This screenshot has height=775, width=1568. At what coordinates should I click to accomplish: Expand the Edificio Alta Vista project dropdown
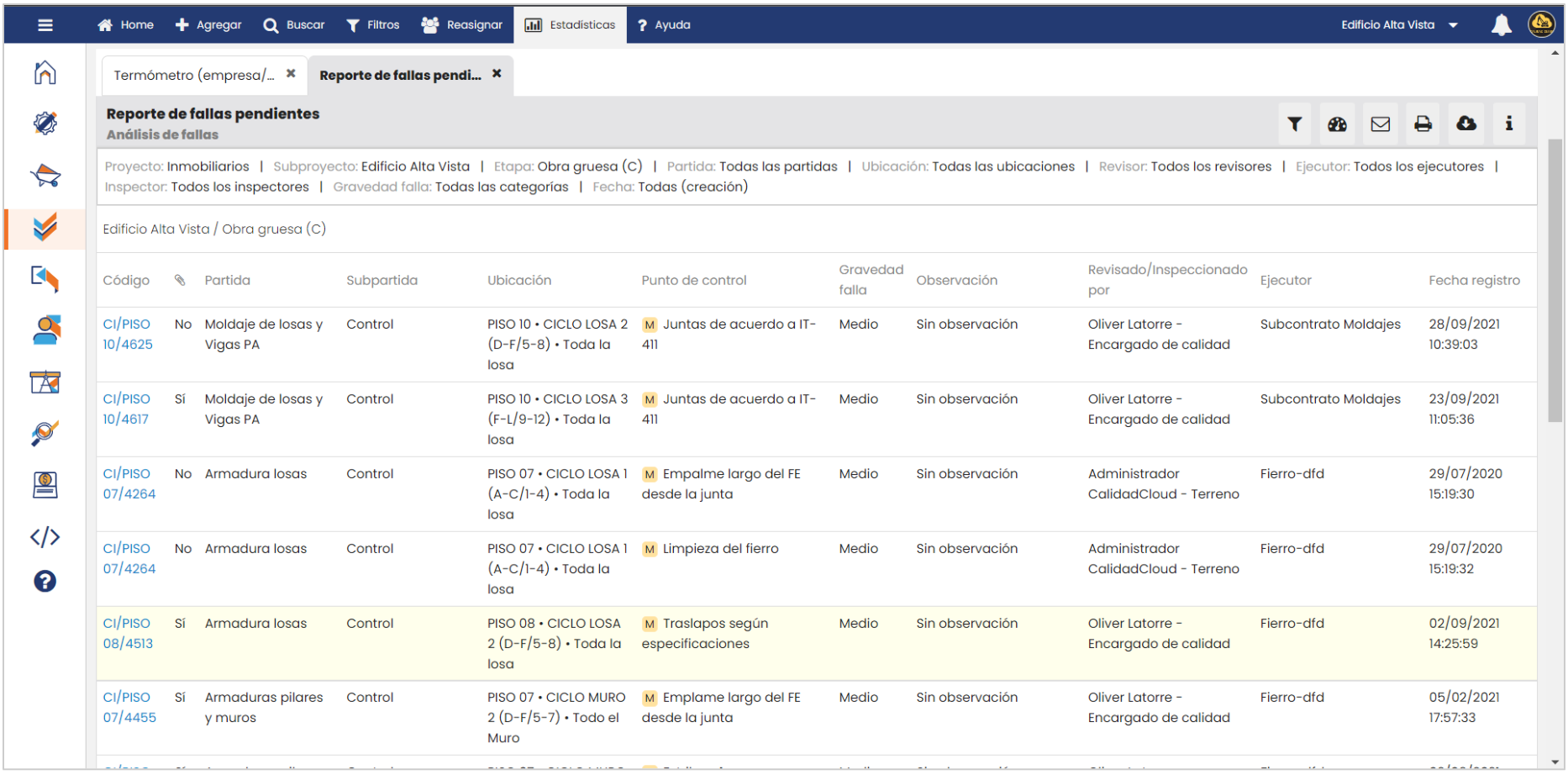[x=1398, y=25]
